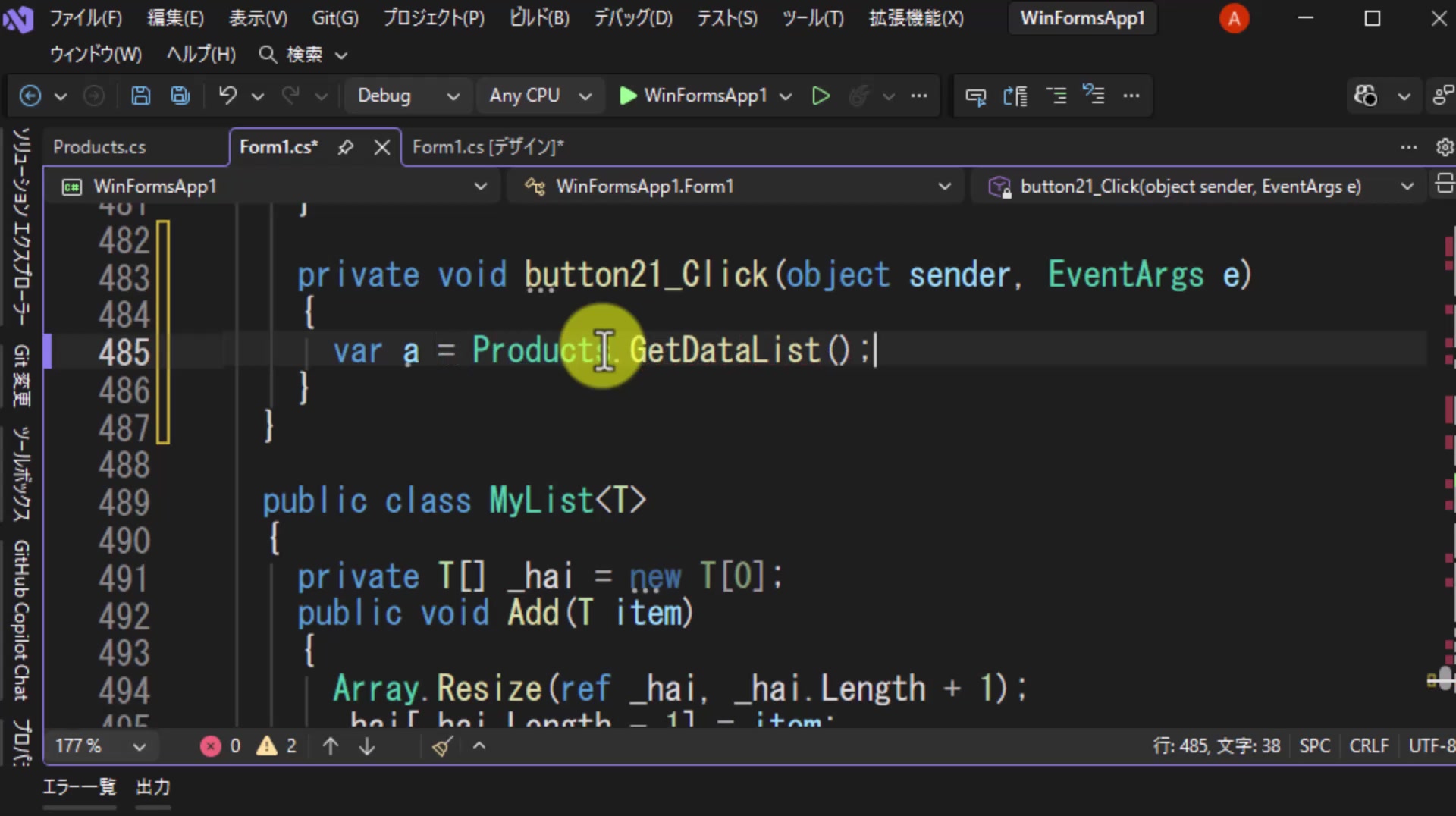The image size is (1456, 816).
Task: Expand the status bar caret arrow
Action: pos(479,746)
